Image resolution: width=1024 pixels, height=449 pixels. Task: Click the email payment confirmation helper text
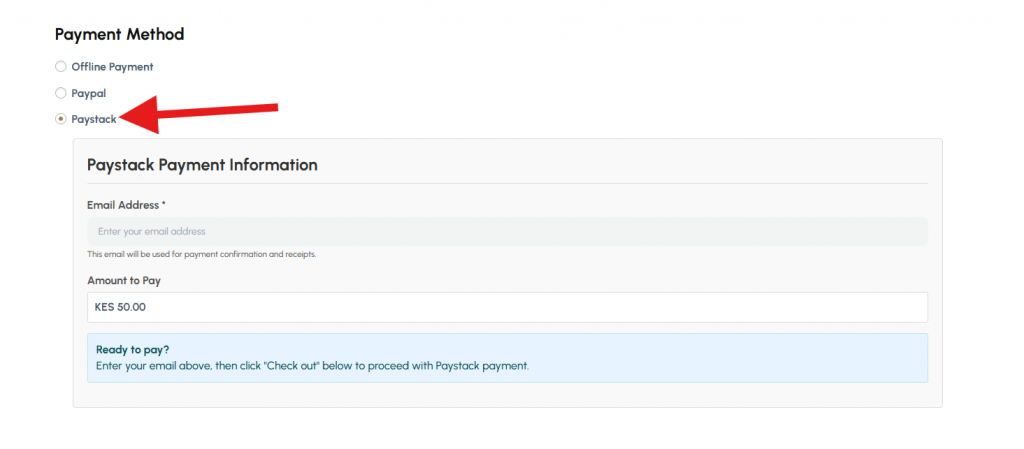(x=202, y=255)
